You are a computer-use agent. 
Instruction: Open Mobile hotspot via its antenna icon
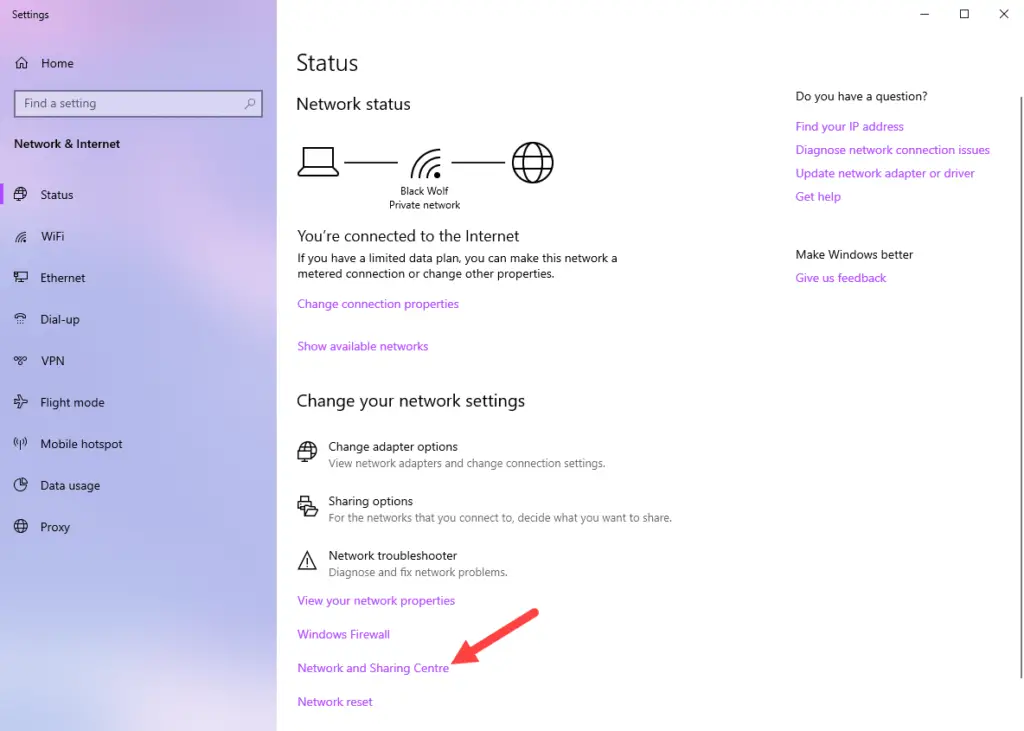pyautogui.click(x=22, y=444)
